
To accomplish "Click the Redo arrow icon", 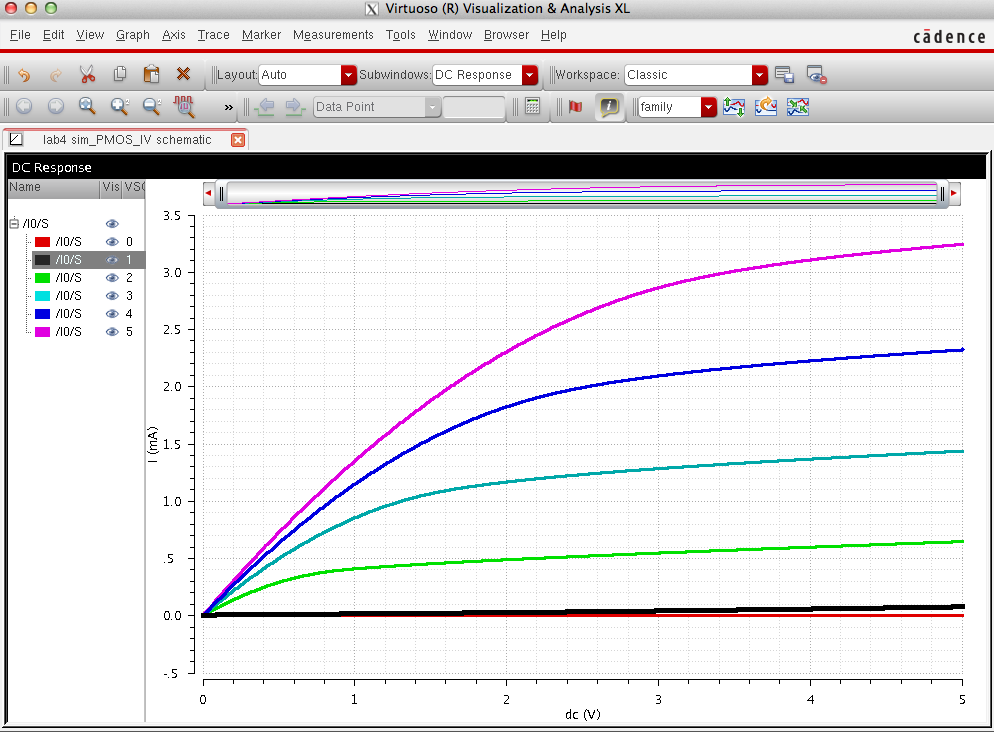I will 56,75.
